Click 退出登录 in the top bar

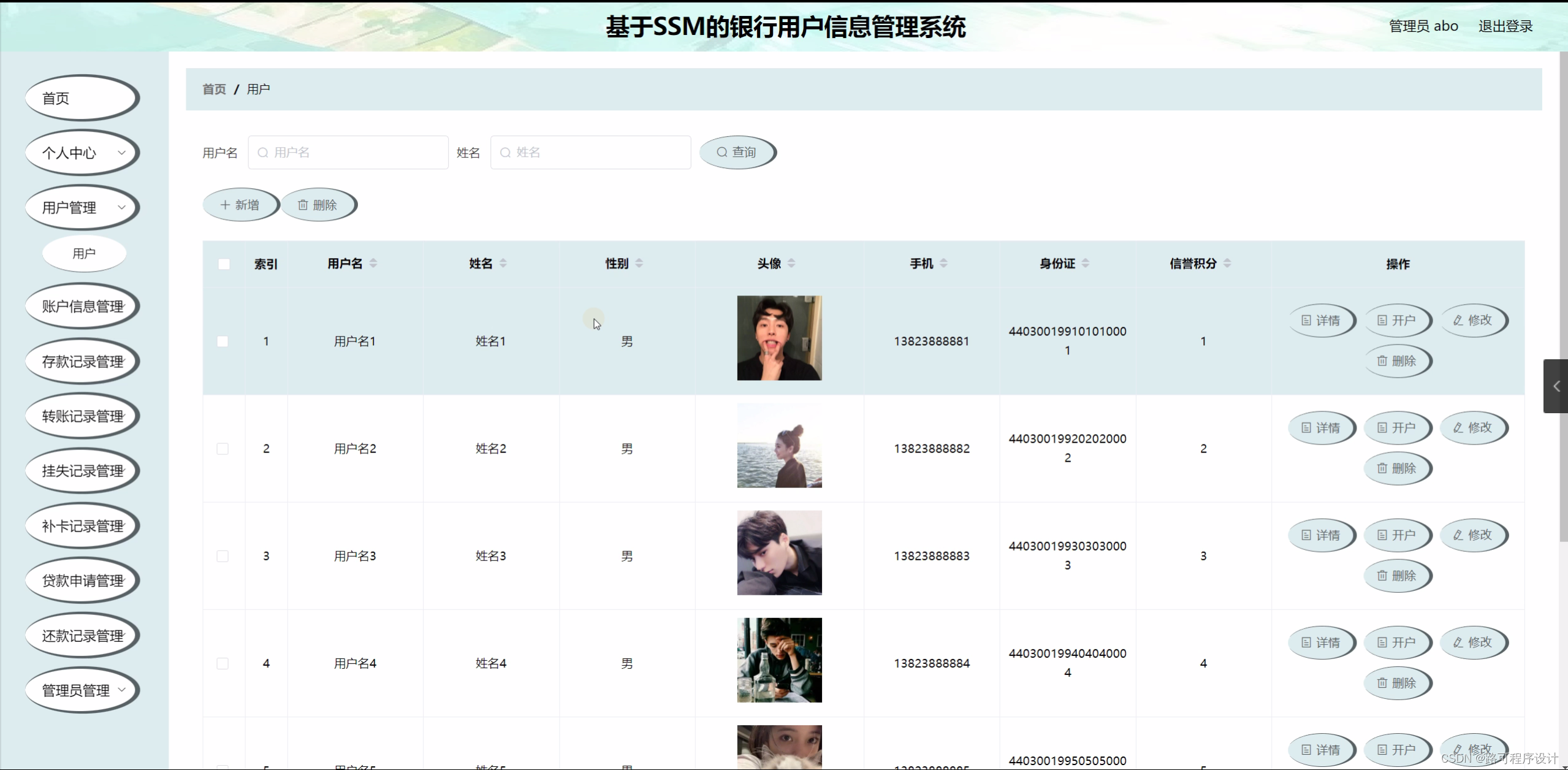tap(1504, 25)
